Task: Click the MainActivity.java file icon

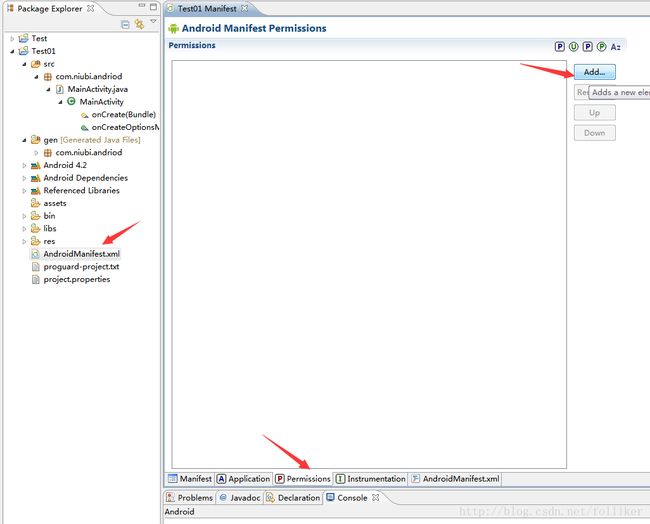Action: (60, 89)
